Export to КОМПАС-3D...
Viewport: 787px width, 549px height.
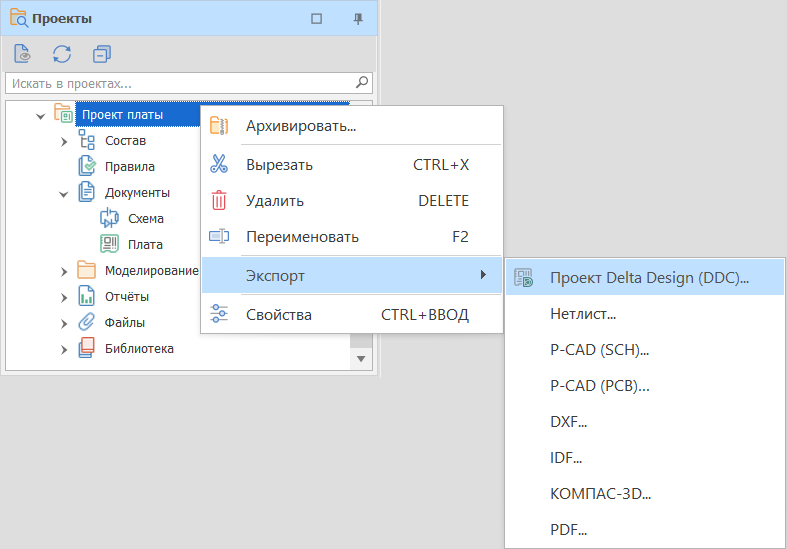(645, 494)
